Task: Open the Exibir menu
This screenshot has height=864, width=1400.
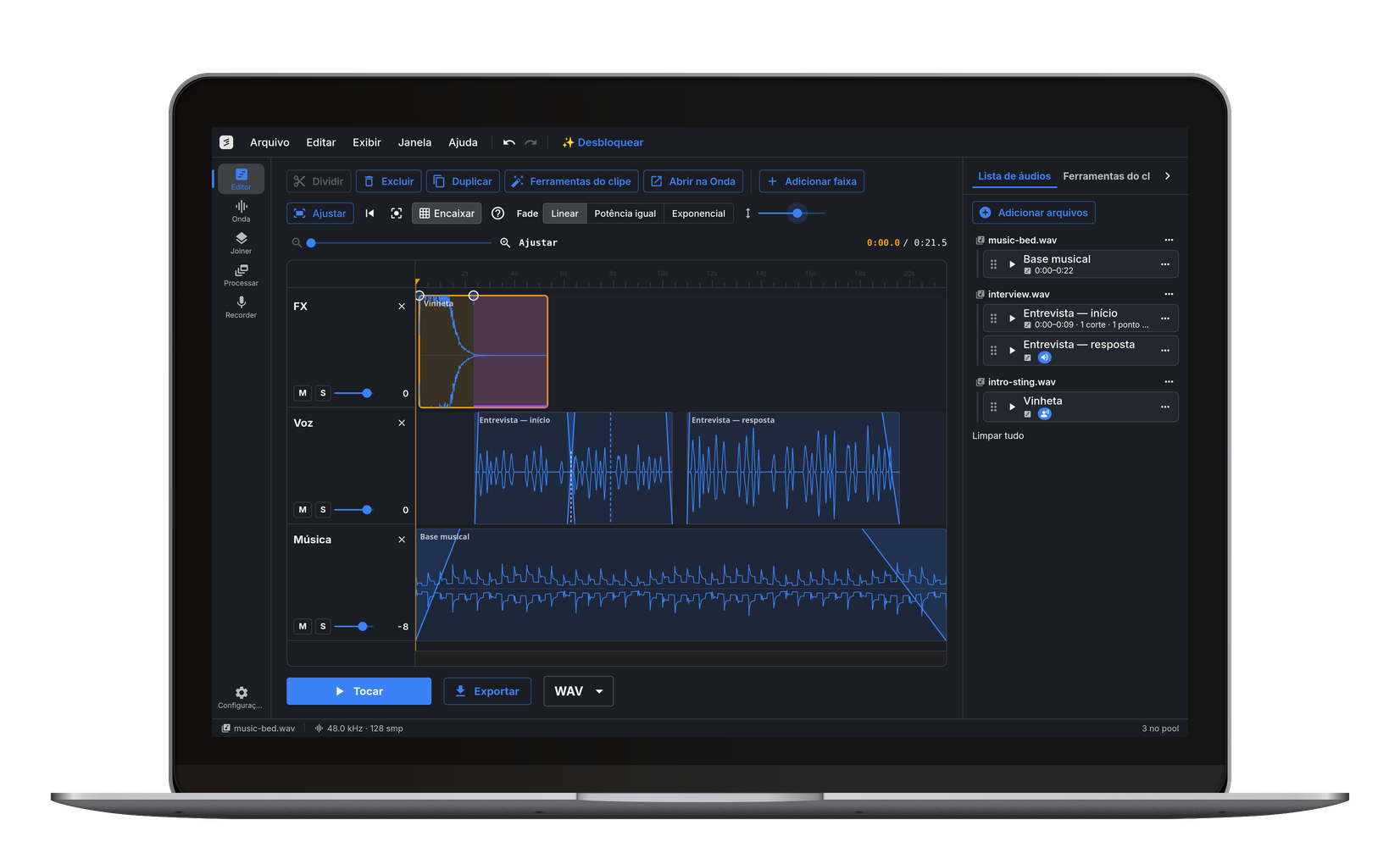Action: pos(367,142)
